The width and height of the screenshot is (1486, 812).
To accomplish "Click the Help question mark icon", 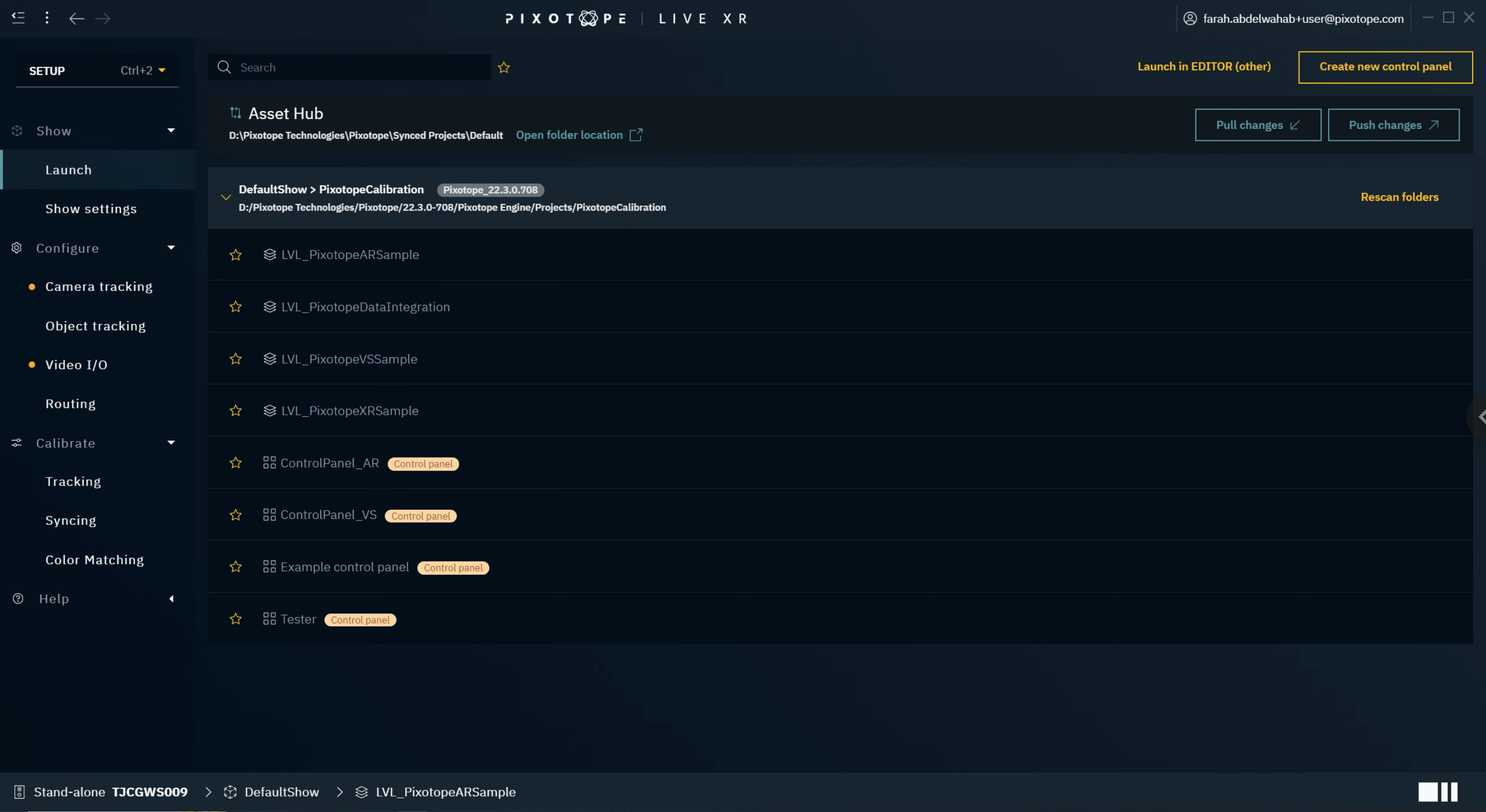I will (18, 598).
